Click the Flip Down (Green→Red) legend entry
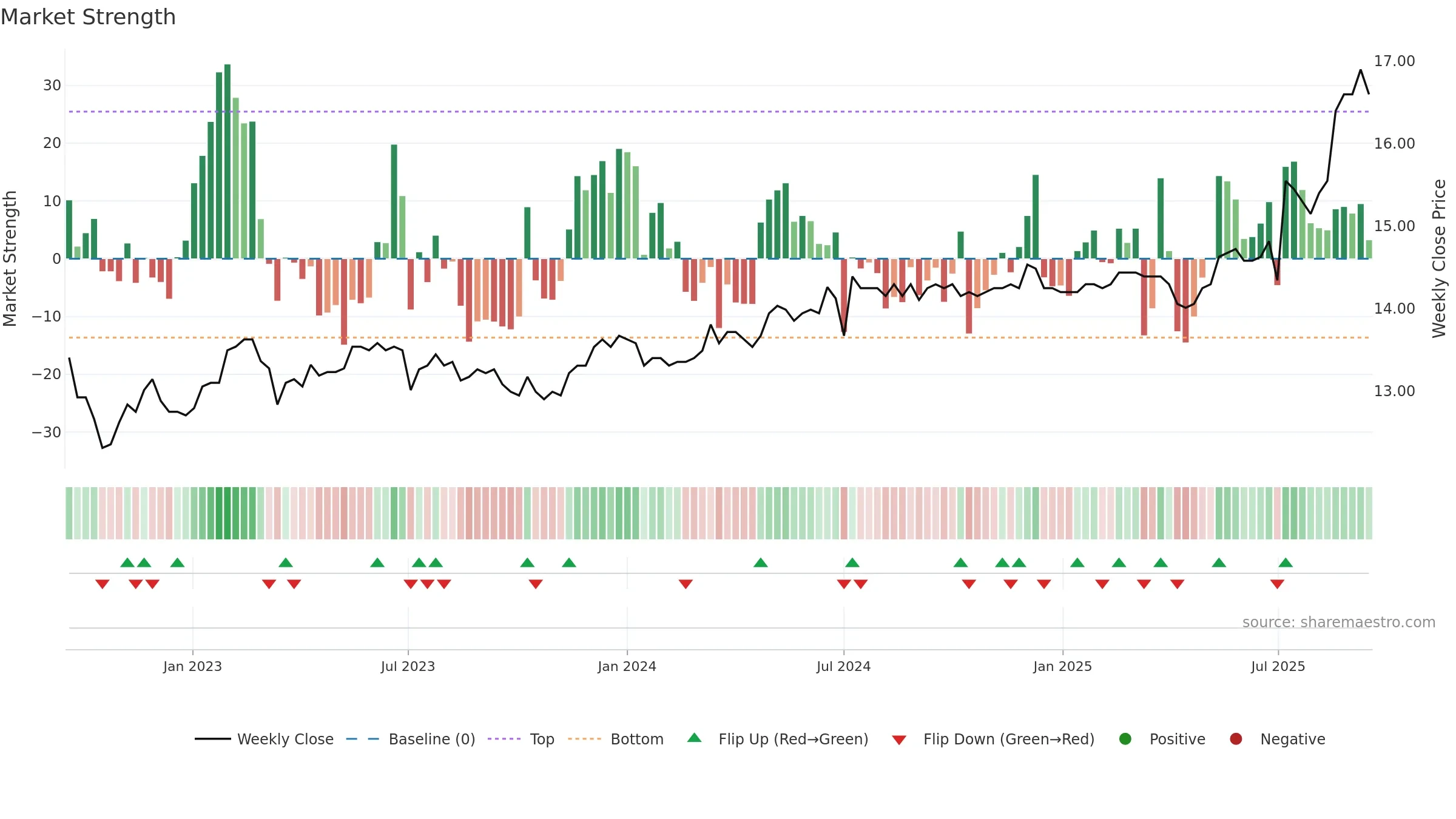 coord(993,739)
